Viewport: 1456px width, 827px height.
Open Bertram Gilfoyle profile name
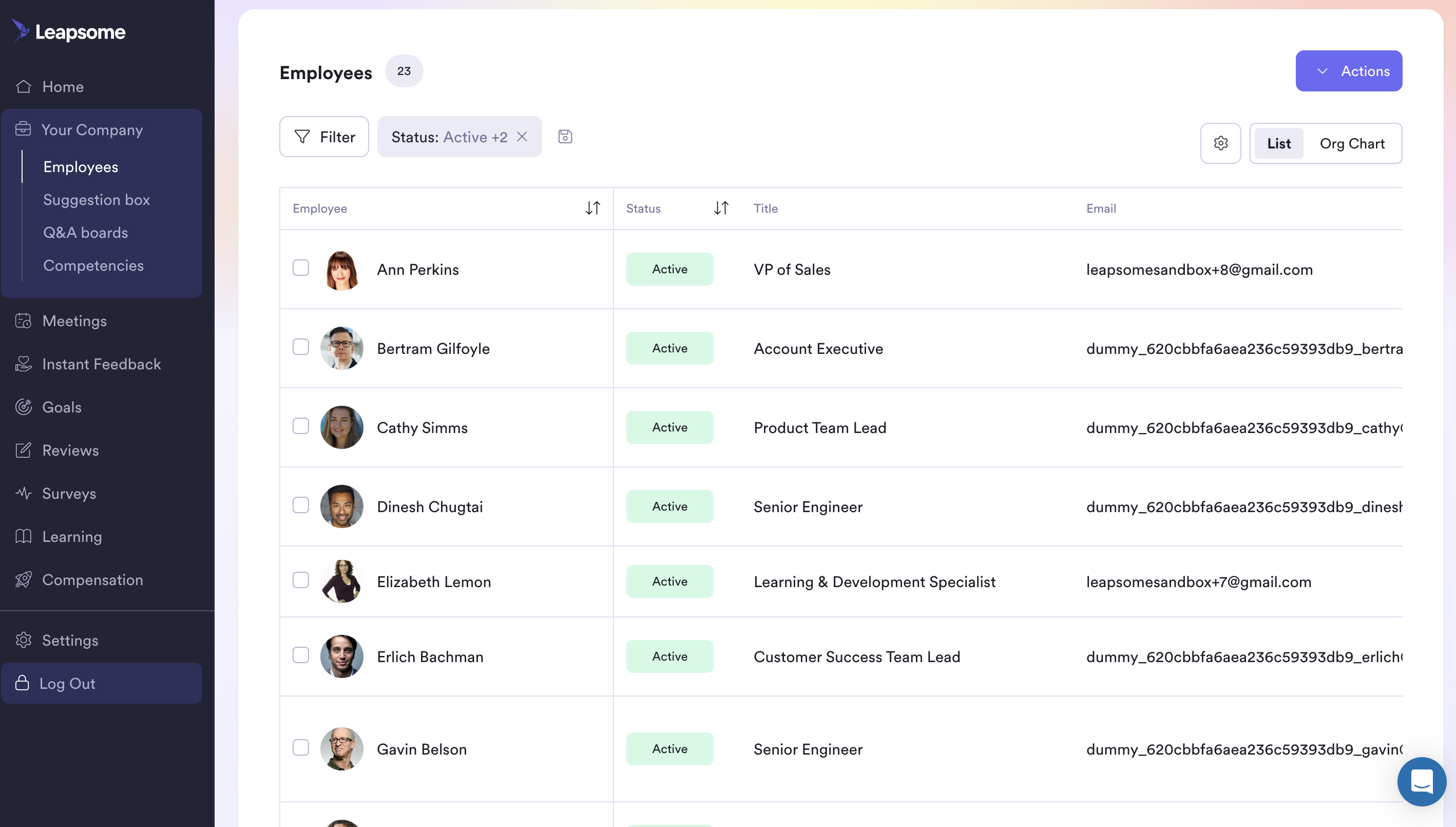[x=433, y=348]
